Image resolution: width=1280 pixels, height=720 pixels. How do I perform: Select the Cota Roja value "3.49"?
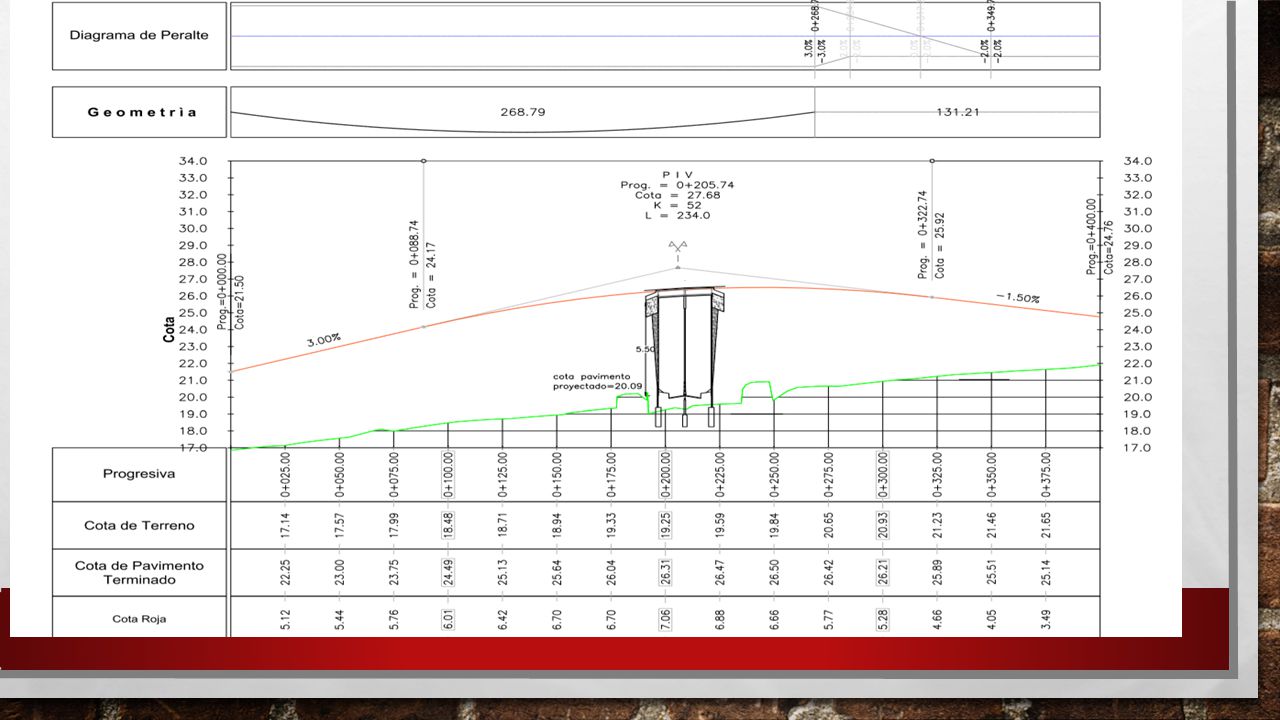(x=1045, y=619)
